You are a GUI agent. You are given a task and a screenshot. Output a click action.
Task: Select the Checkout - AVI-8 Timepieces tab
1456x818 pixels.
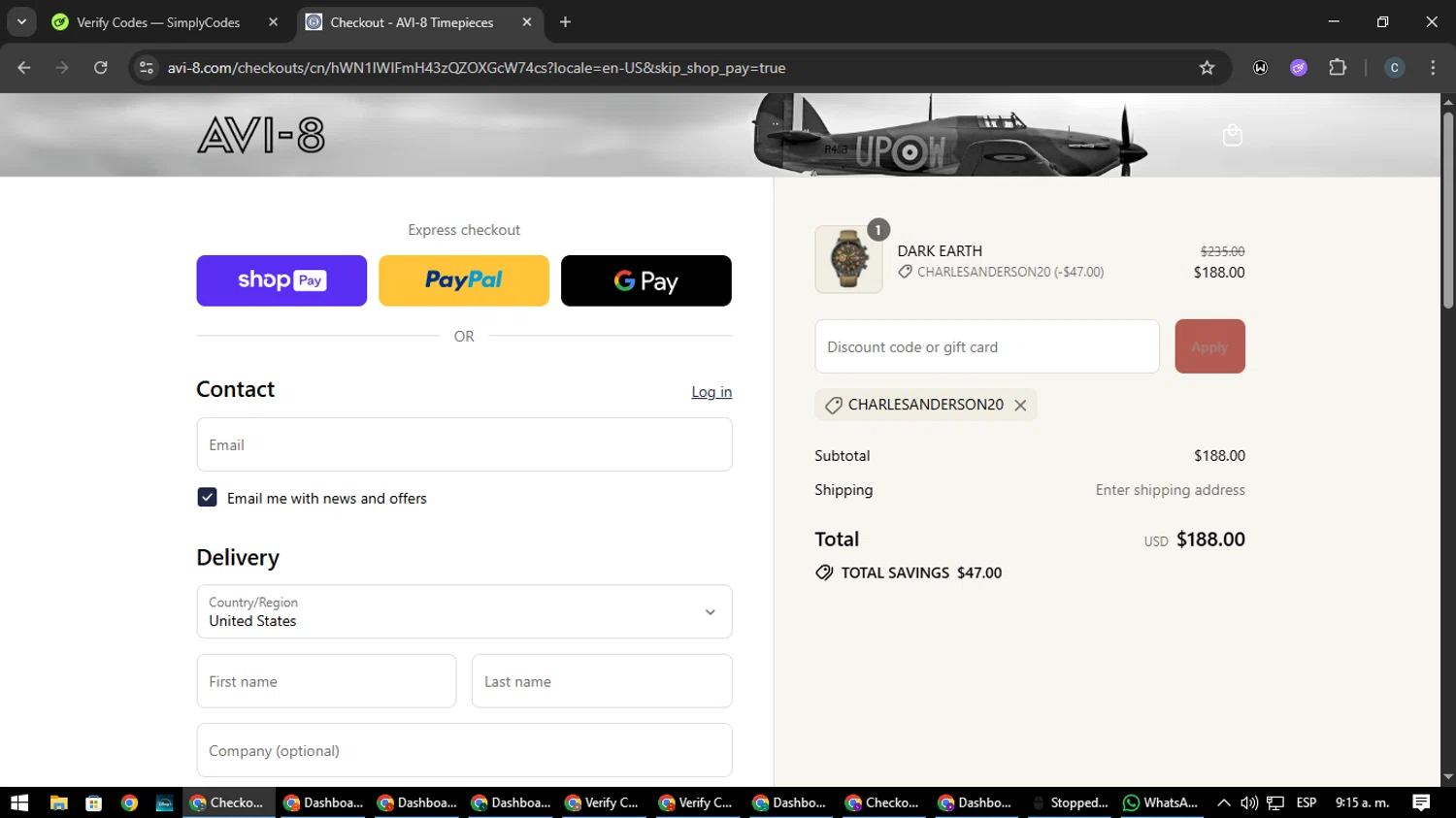tap(412, 22)
